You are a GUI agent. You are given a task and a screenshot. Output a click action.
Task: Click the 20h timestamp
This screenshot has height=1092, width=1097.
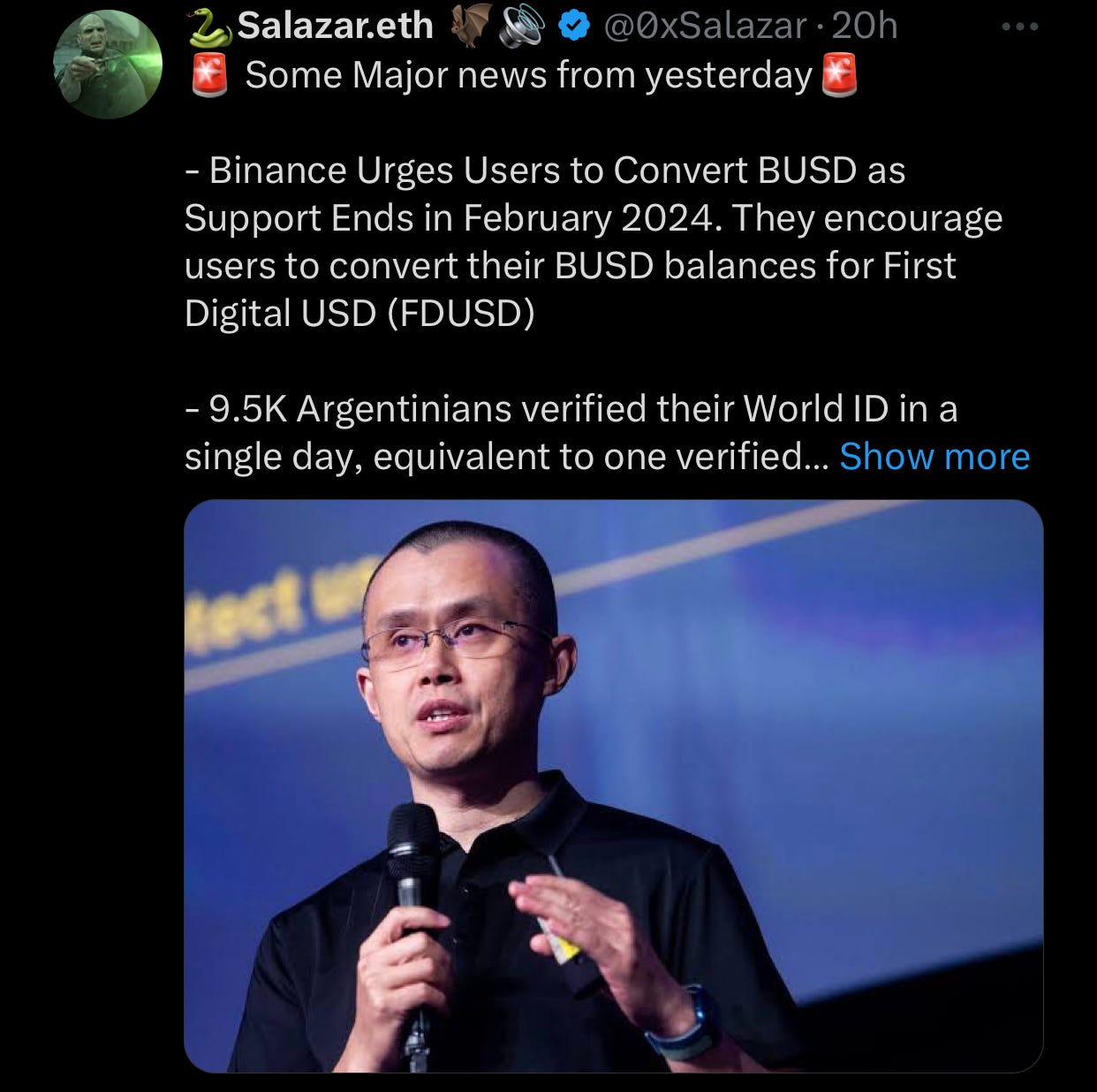[x=865, y=27]
